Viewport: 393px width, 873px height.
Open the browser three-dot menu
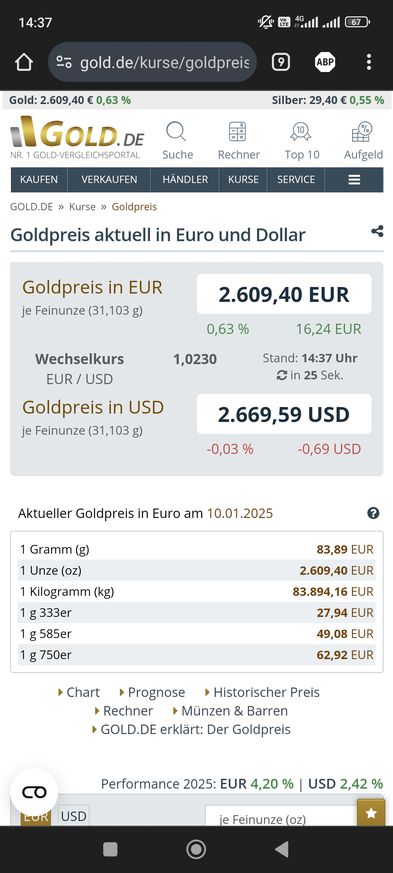coord(369,62)
